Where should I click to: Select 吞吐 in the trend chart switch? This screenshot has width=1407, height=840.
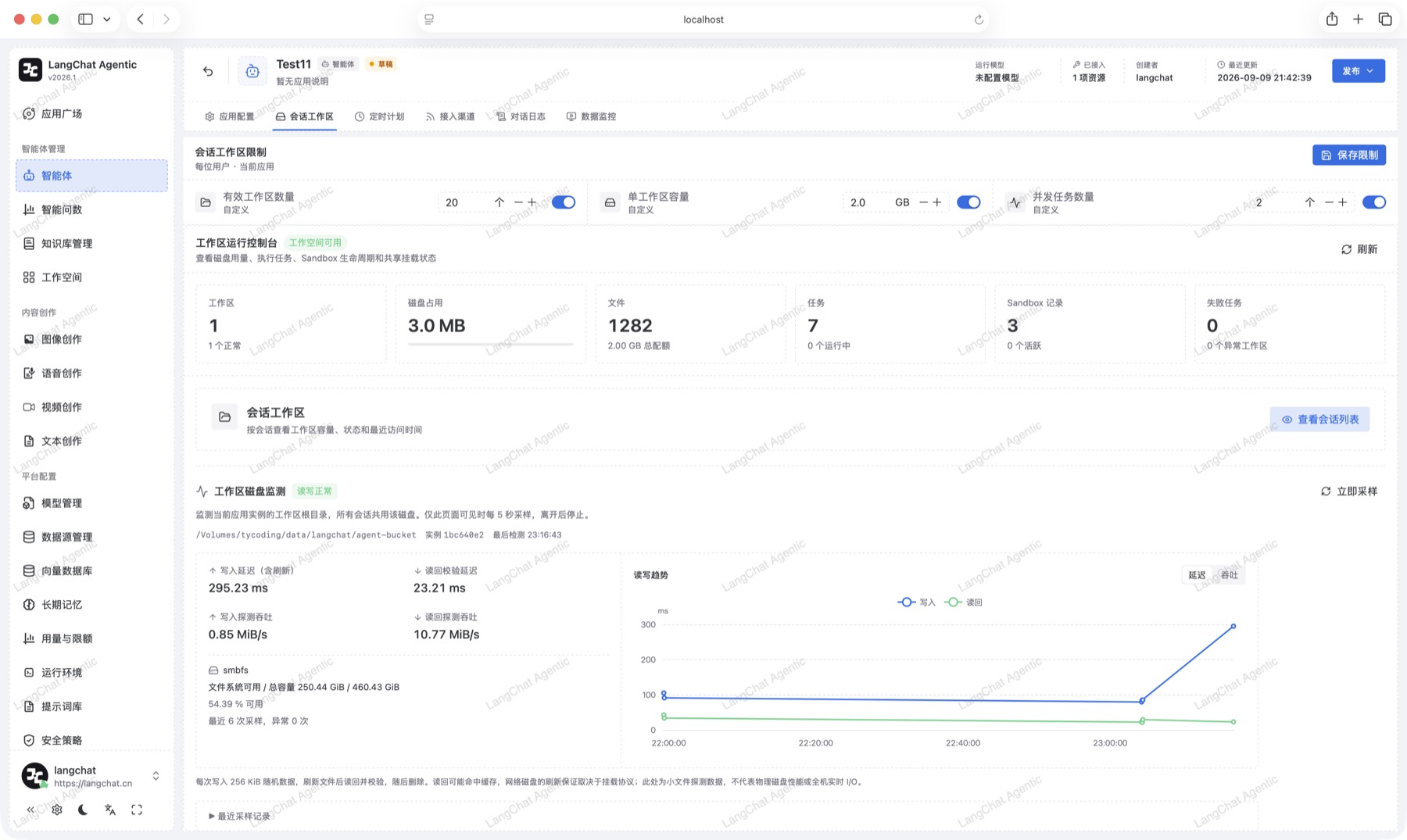[x=1230, y=575]
